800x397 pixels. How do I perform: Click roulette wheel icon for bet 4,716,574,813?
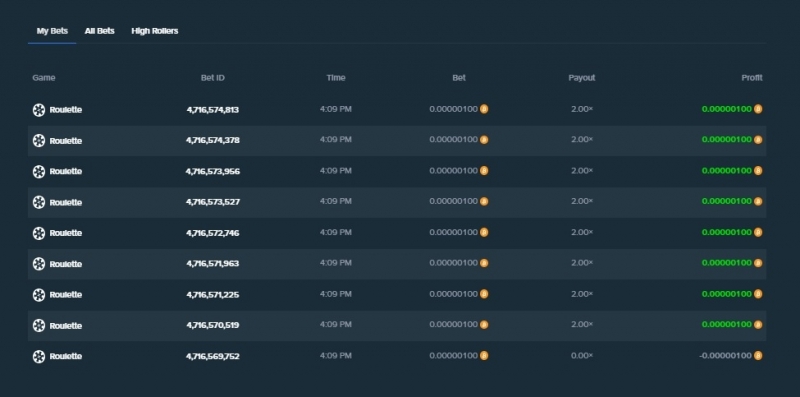click(x=39, y=110)
